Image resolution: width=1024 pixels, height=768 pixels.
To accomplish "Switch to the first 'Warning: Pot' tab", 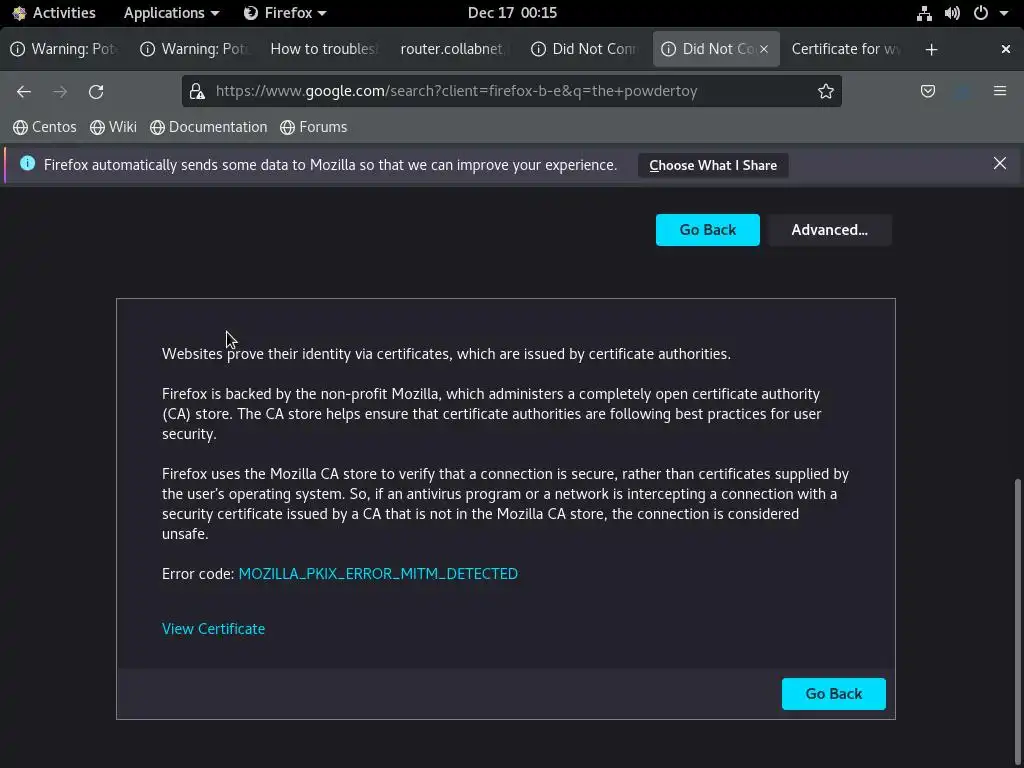I will coord(65,49).
